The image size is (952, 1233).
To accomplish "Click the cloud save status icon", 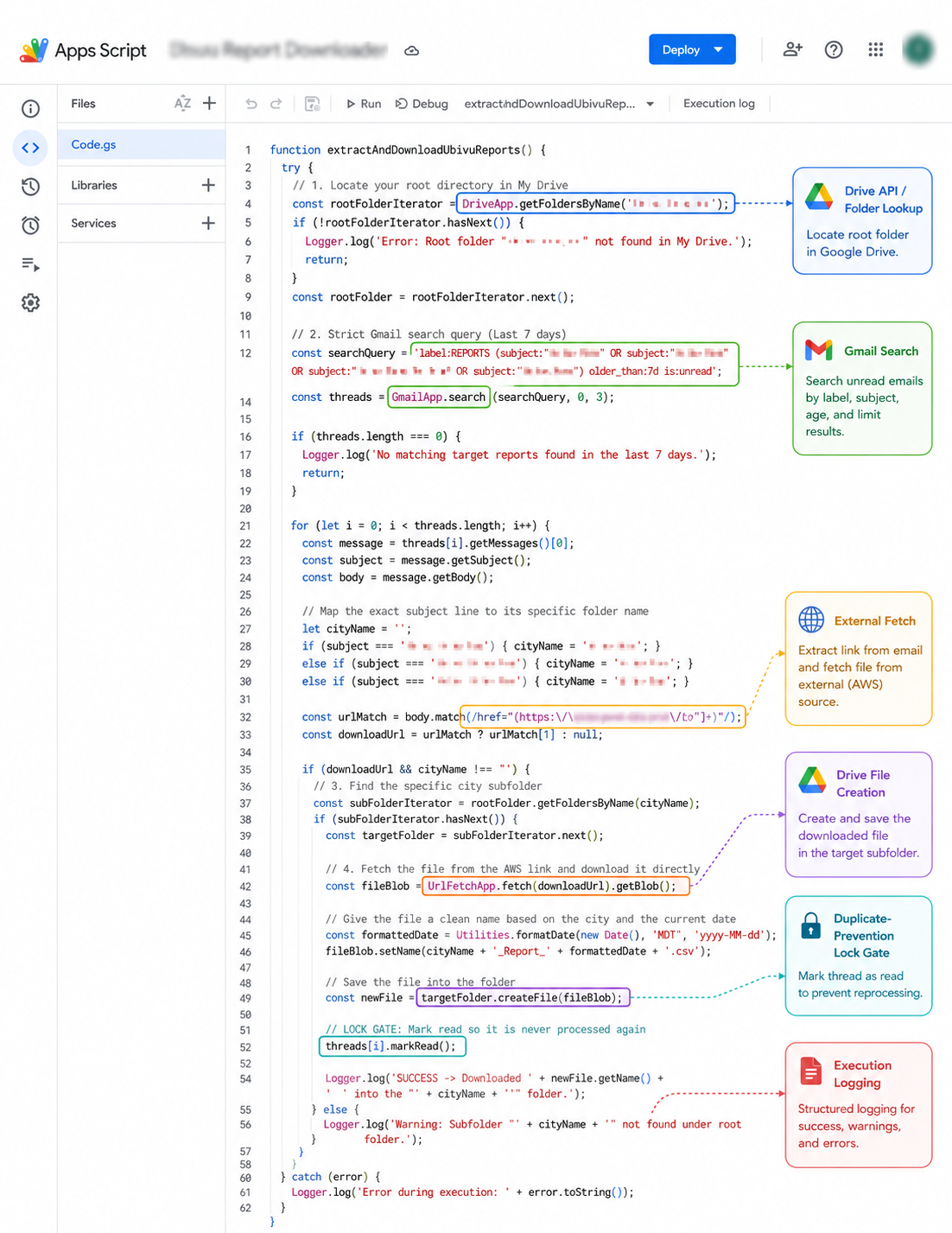I will 412,50.
